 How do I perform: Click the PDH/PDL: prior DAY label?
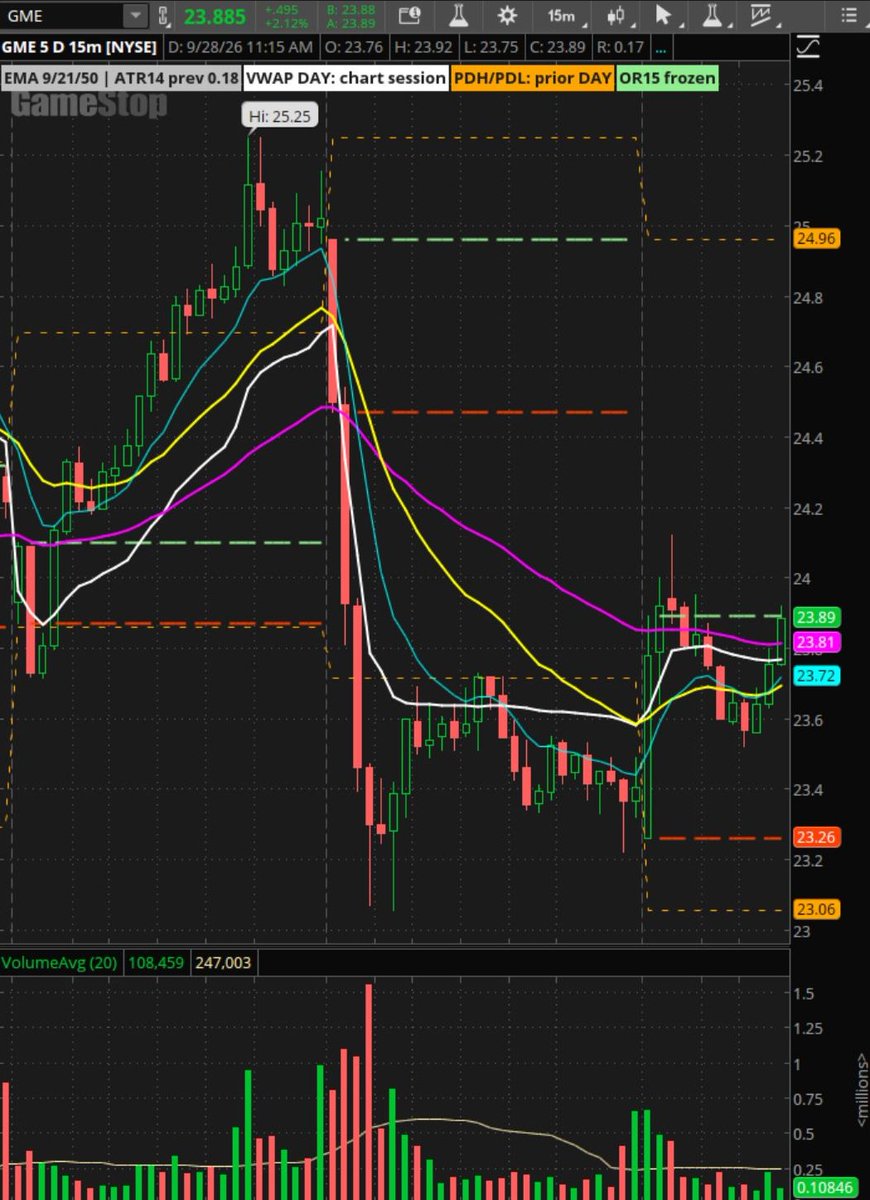coord(533,78)
